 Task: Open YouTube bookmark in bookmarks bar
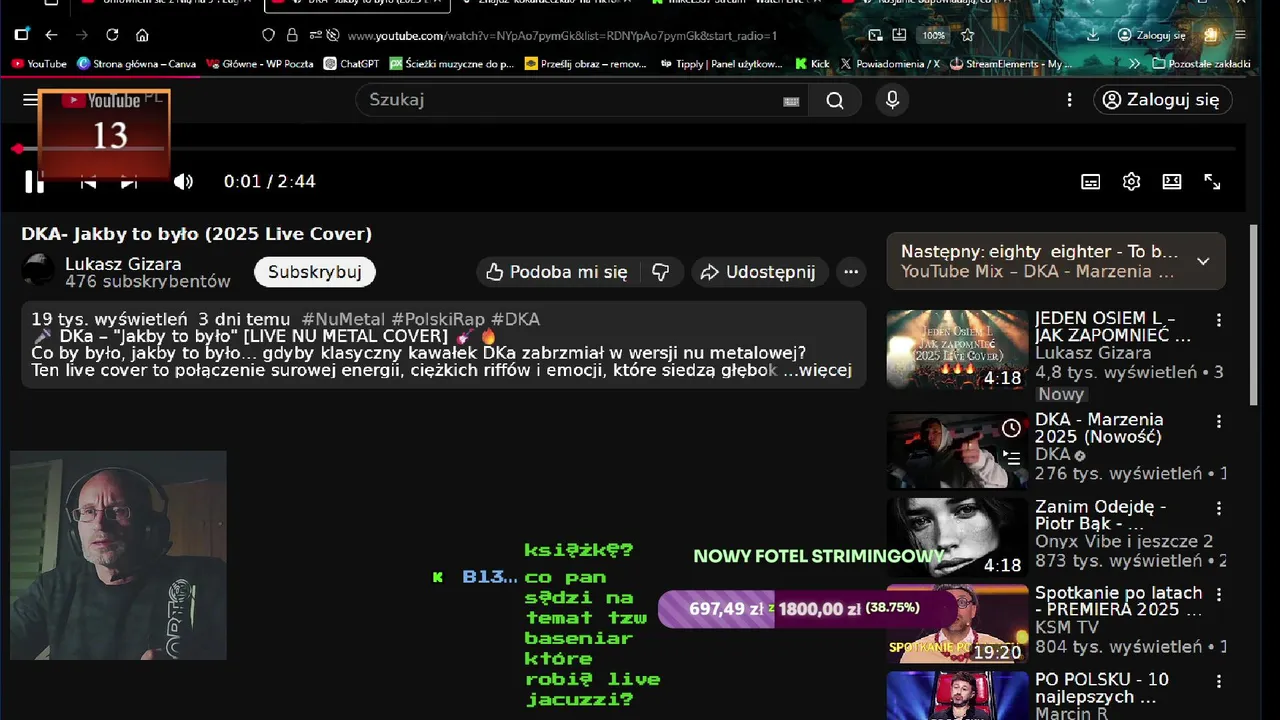pos(39,63)
